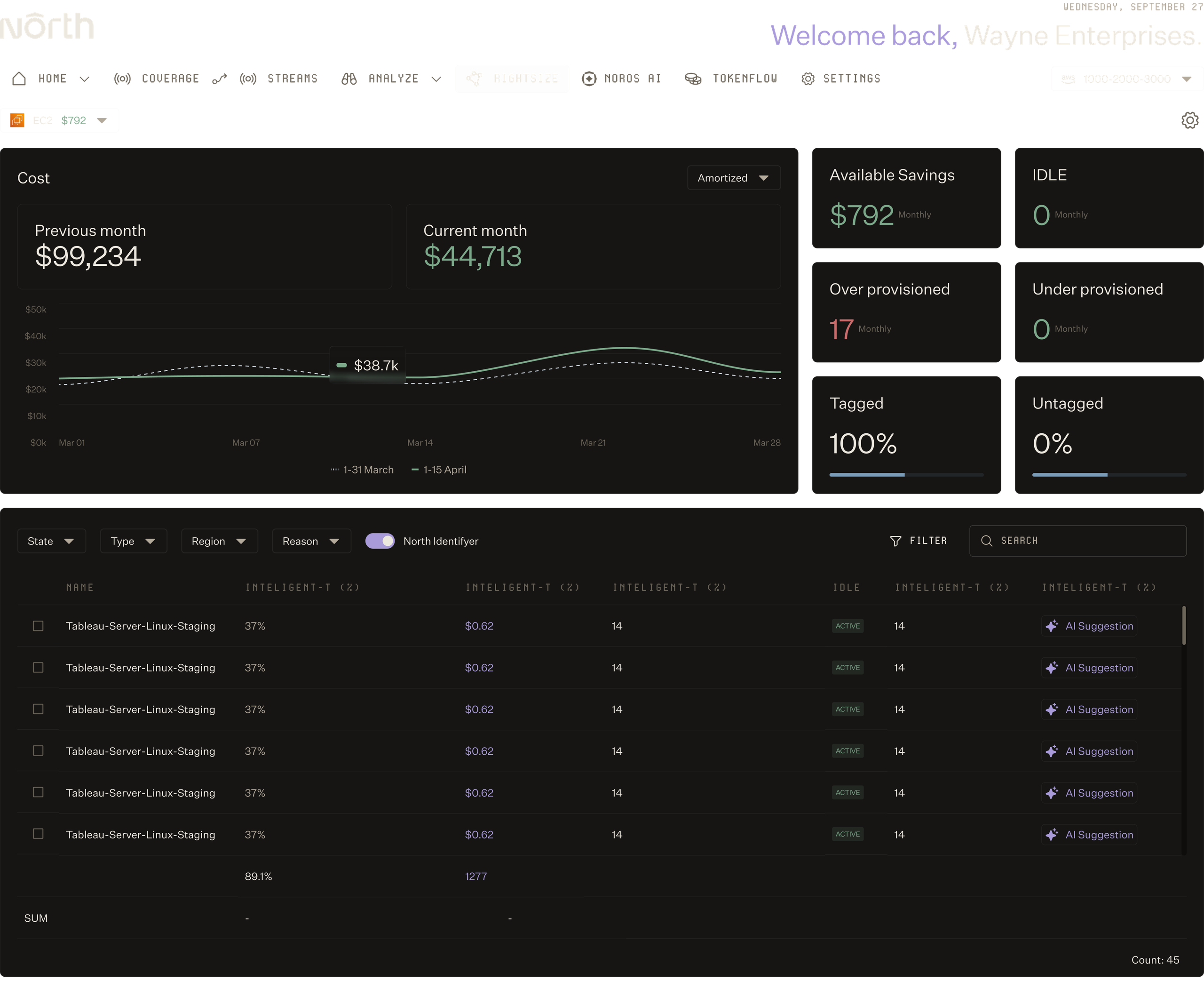The width and height of the screenshot is (1204, 981).
Task: Click AI Suggestion button in third row
Action: click(x=1088, y=709)
